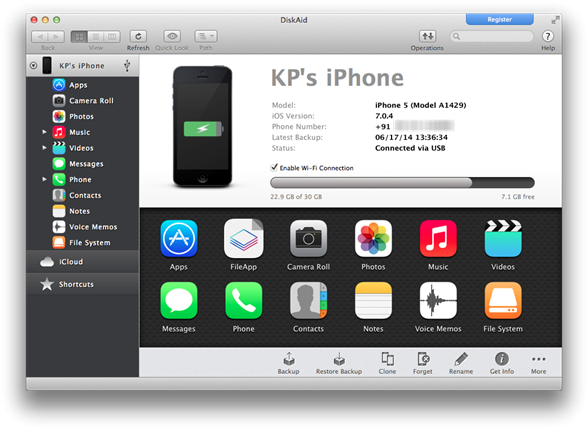Open the File System icon in main grid
Viewport: 587px width, 428px height.
[503, 301]
